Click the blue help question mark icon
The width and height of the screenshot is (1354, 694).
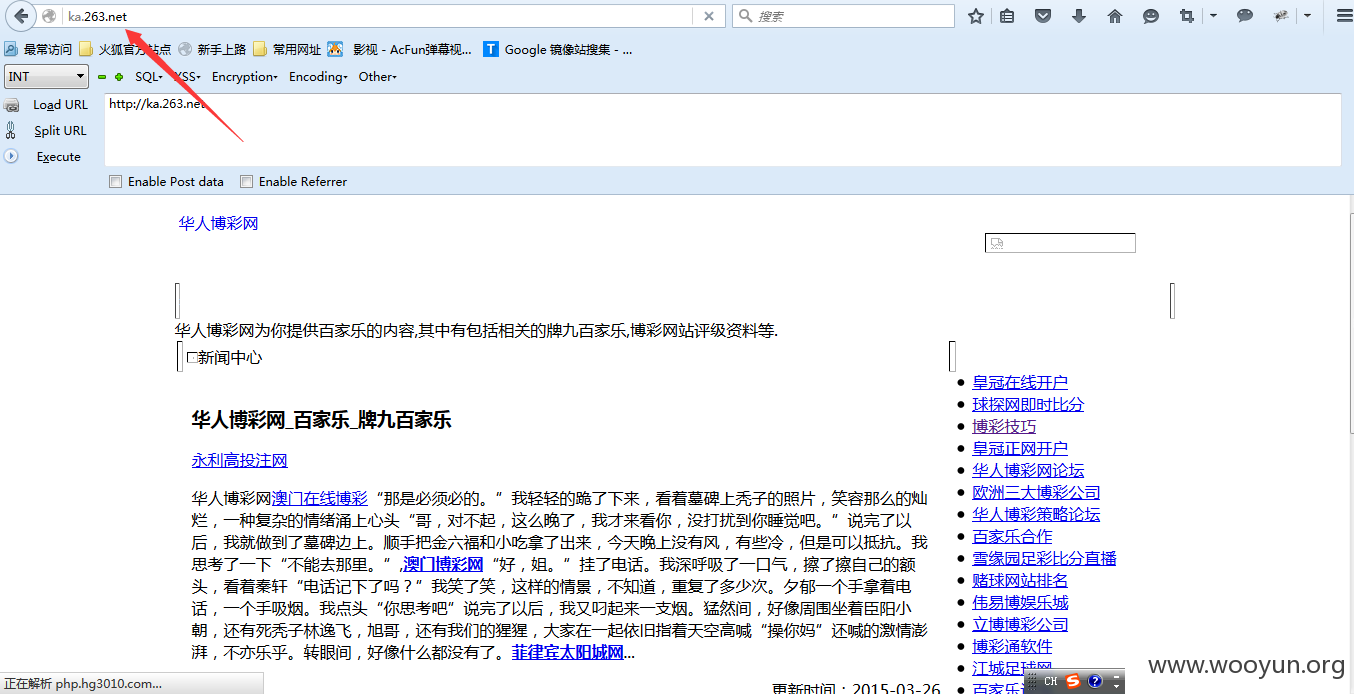pyautogui.click(x=1095, y=681)
